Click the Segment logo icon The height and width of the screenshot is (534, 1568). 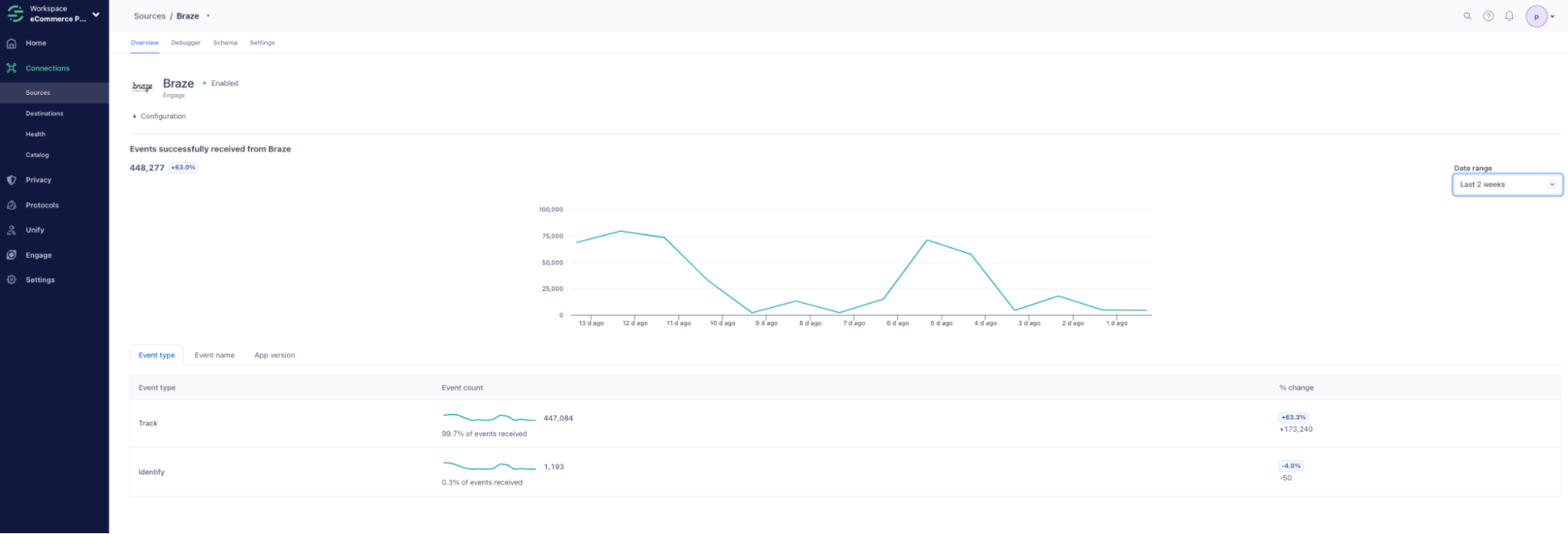click(x=15, y=13)
